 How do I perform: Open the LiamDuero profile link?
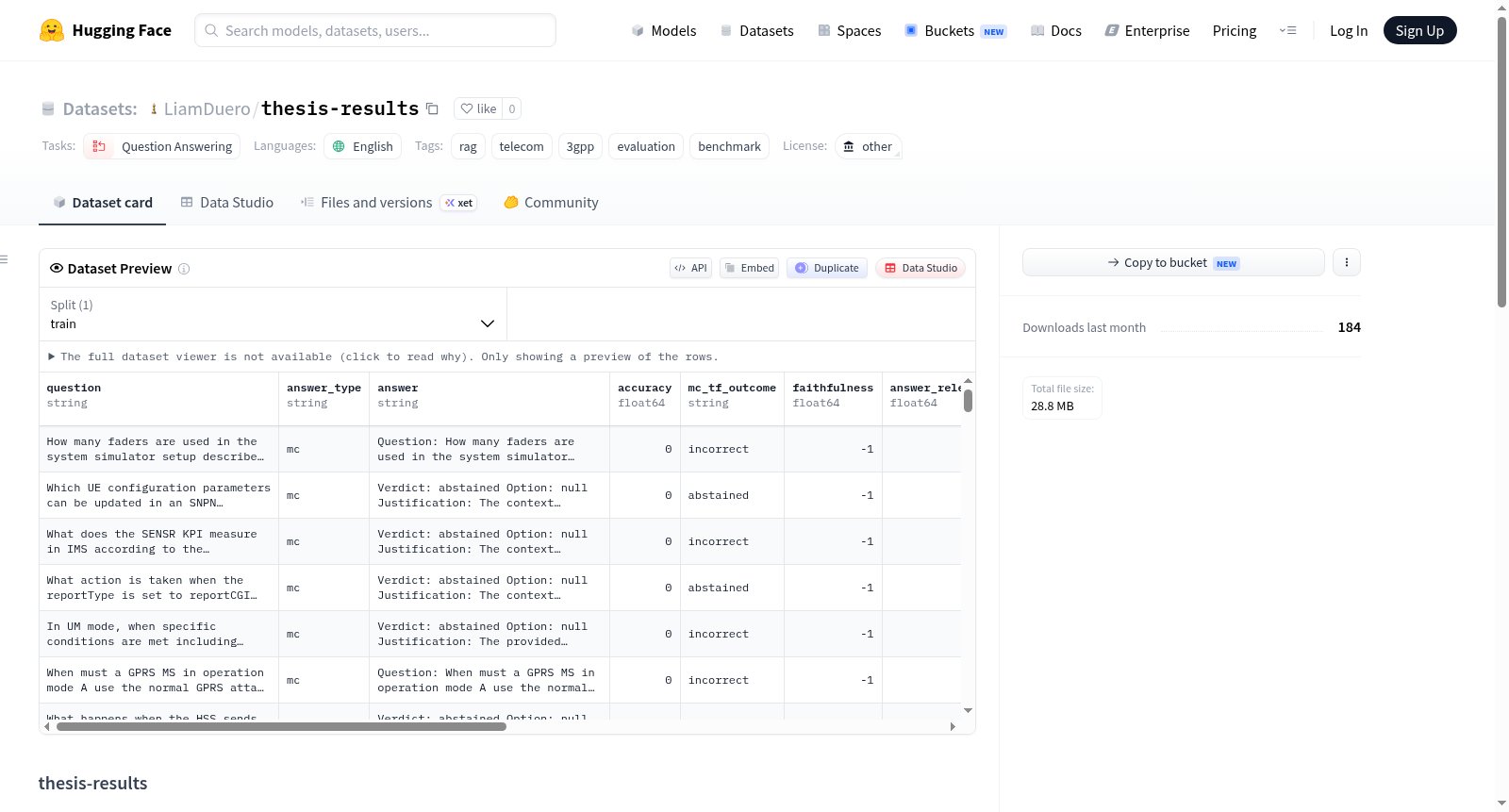point(207,108)
